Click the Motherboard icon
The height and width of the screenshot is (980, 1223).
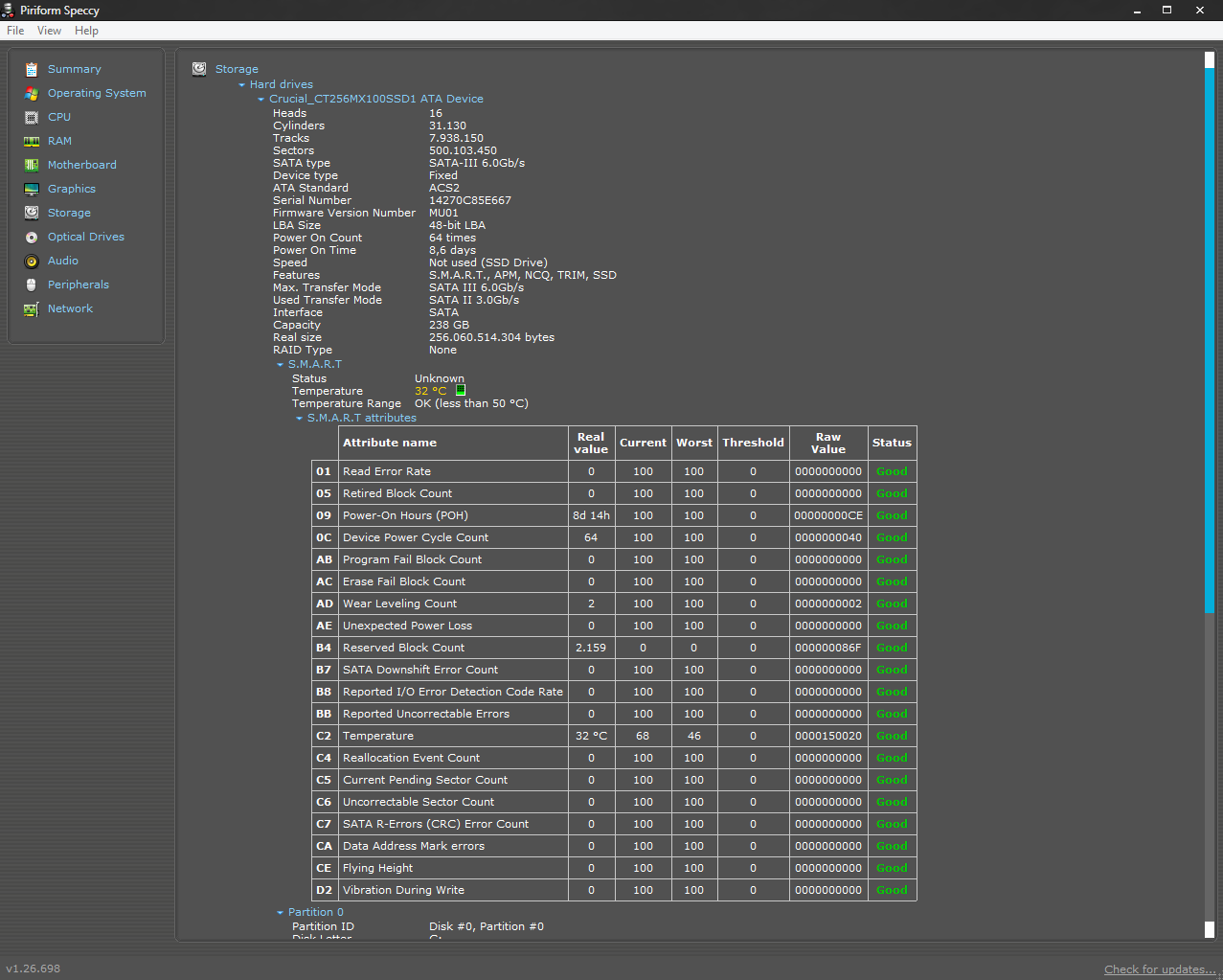(32, 165)
